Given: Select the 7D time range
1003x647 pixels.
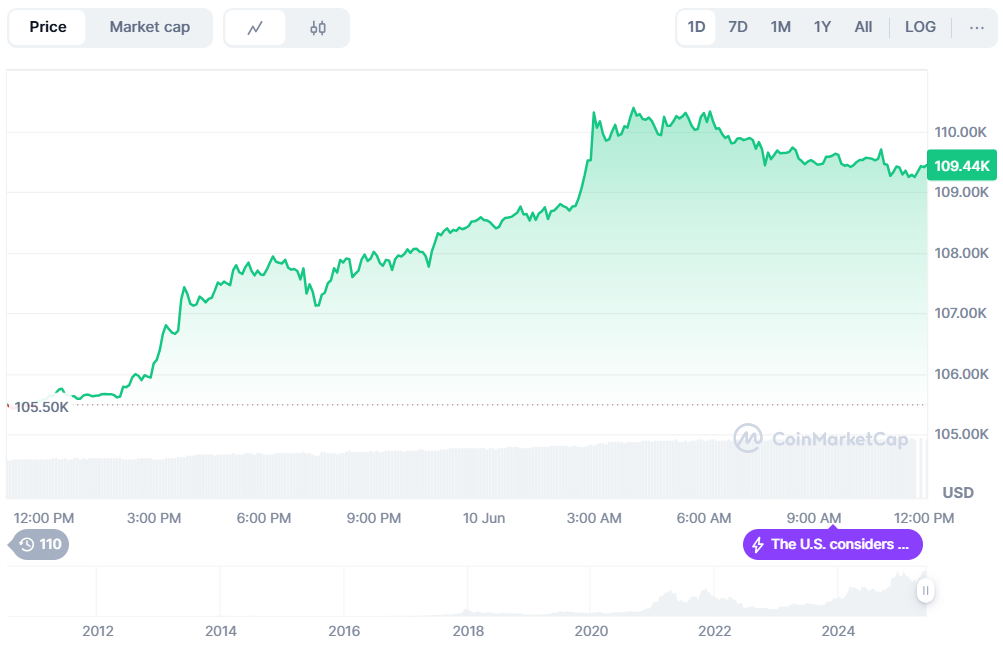Looking at the screenshot, I should 738,27.
